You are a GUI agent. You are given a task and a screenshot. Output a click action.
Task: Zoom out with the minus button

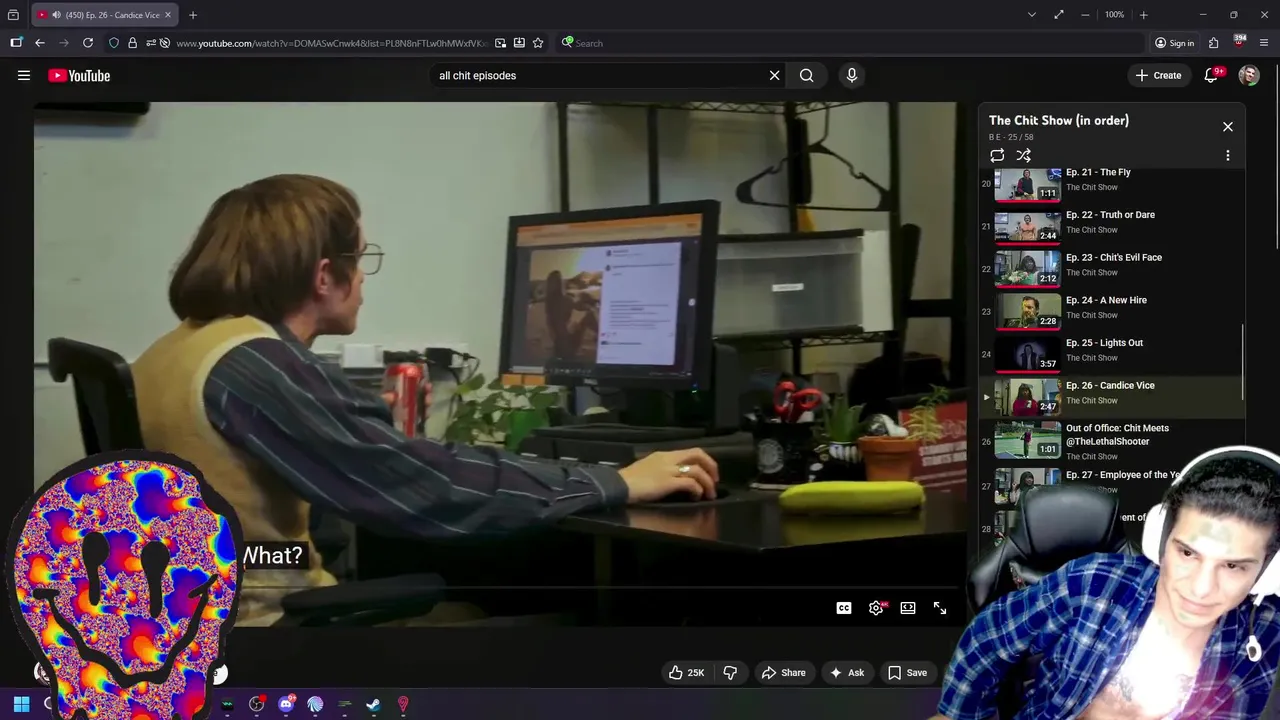1085,15
